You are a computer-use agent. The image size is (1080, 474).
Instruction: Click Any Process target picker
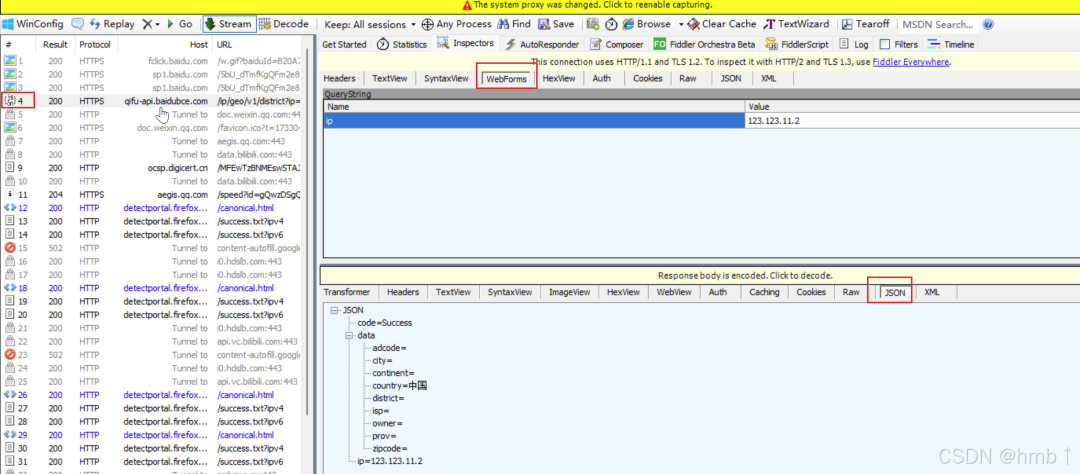457,24
